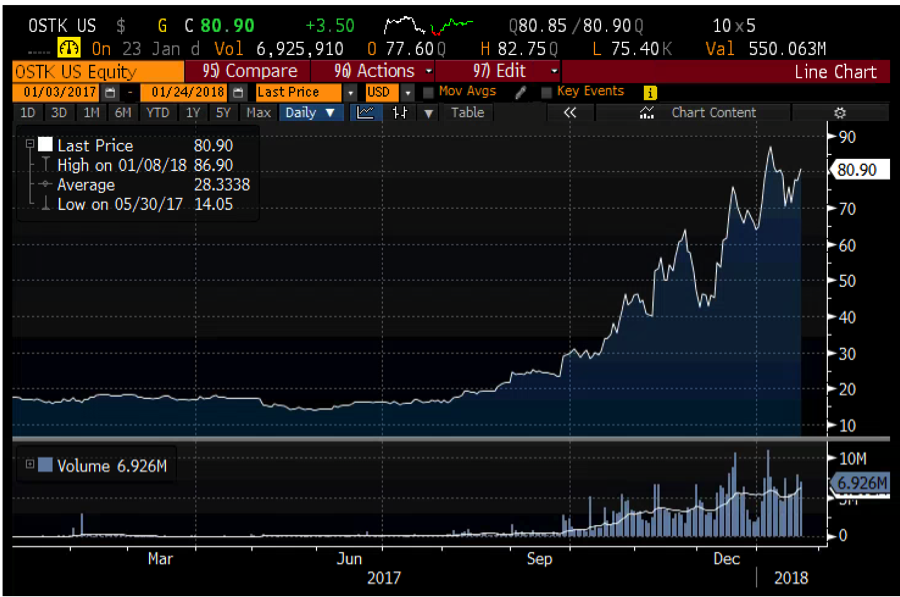Click the 95) Compare button

point(248,71)
